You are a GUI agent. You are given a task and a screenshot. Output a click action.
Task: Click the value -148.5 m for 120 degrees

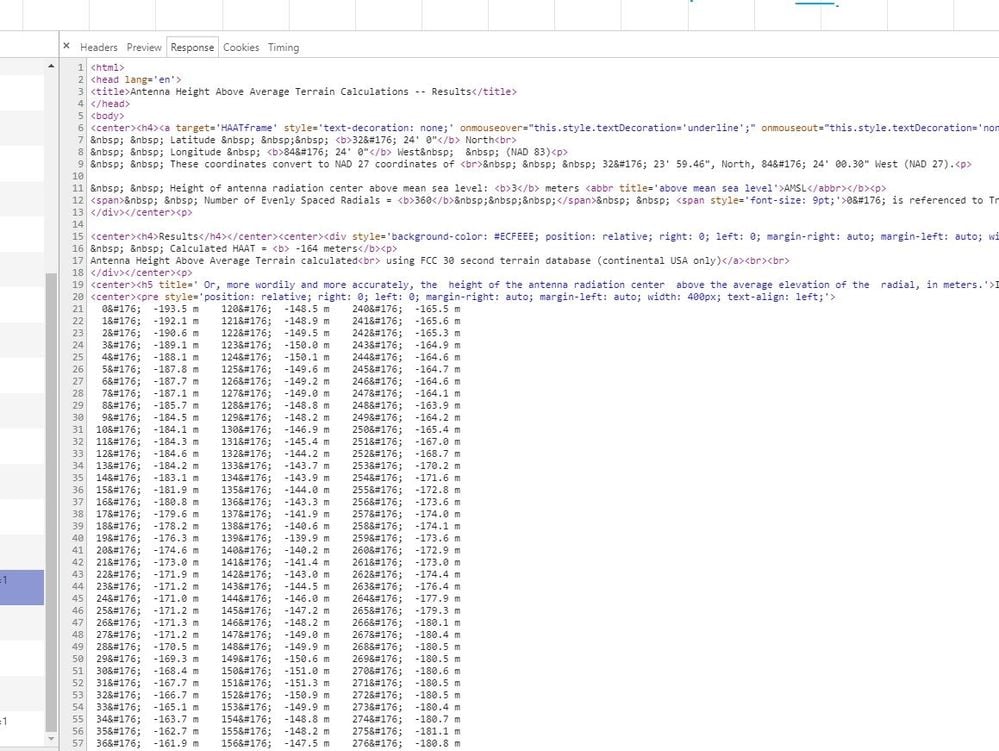pos(307,309)
